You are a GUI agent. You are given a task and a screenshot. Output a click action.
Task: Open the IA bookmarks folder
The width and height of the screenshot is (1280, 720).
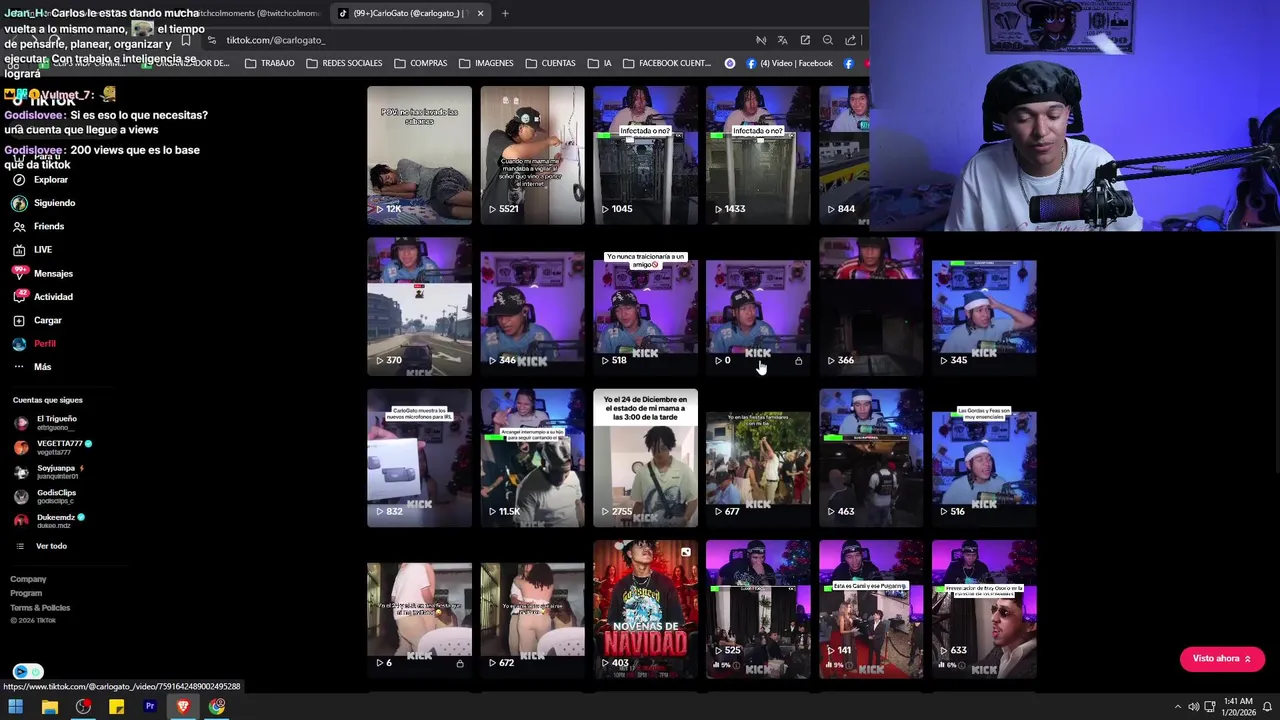coord(599,63)
